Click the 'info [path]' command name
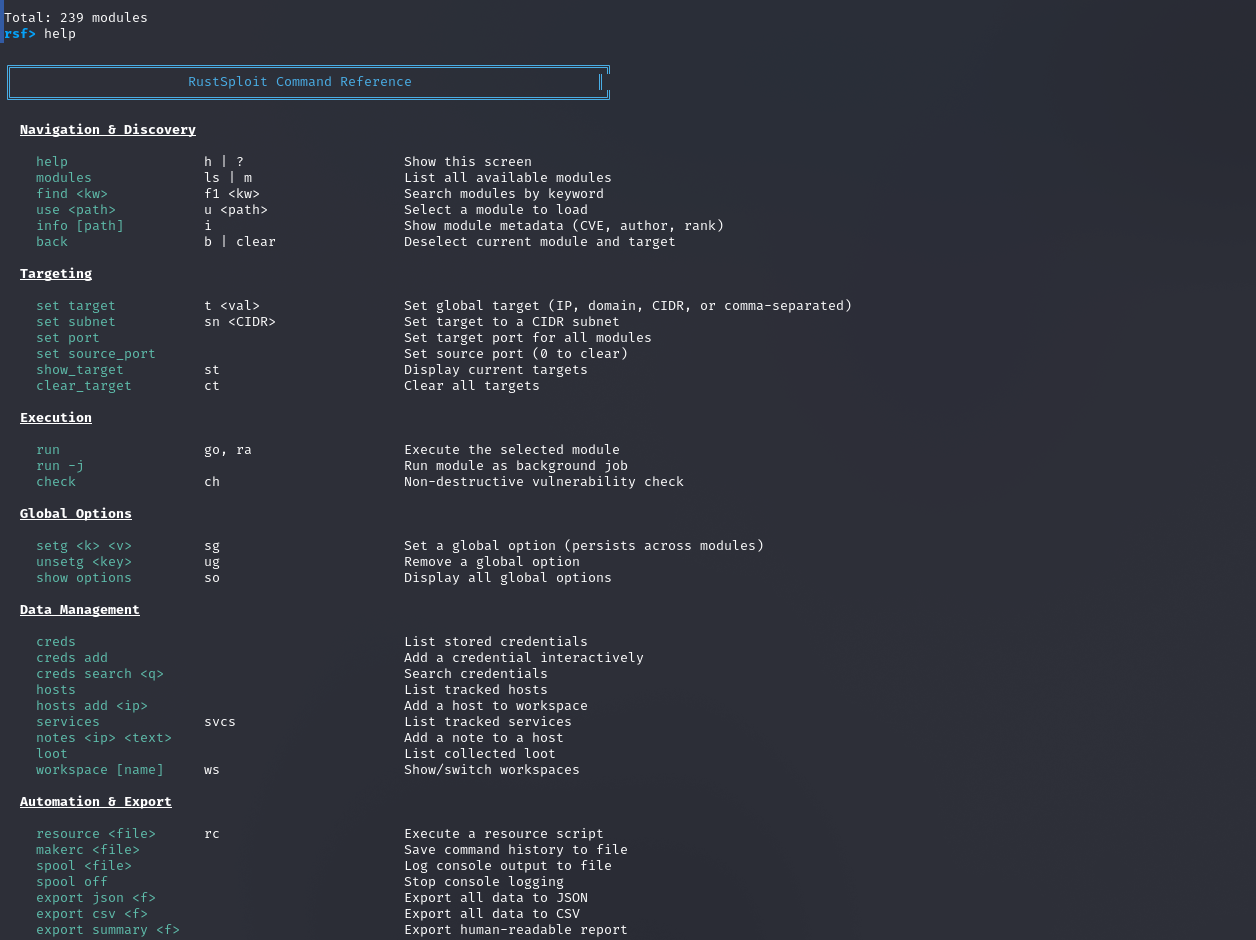This screenshot has width=1256, height=940. (x=80, y=226)
